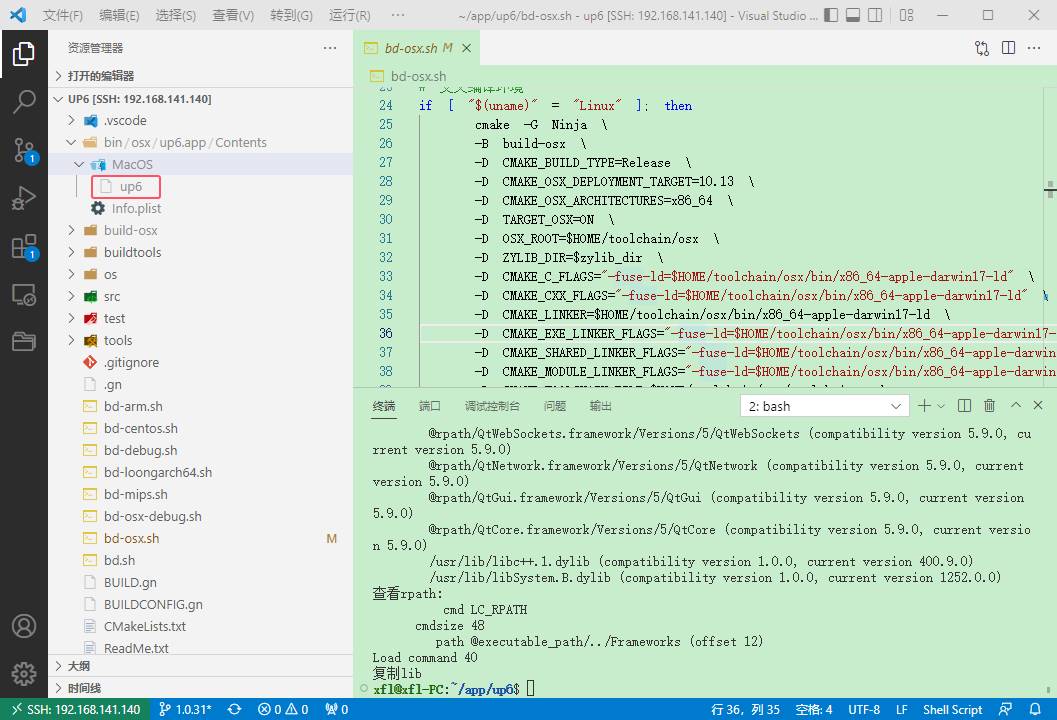This screenshot has height=720, width=1057.
Task: Open Run and Debug view
Action: coord(24,198)
